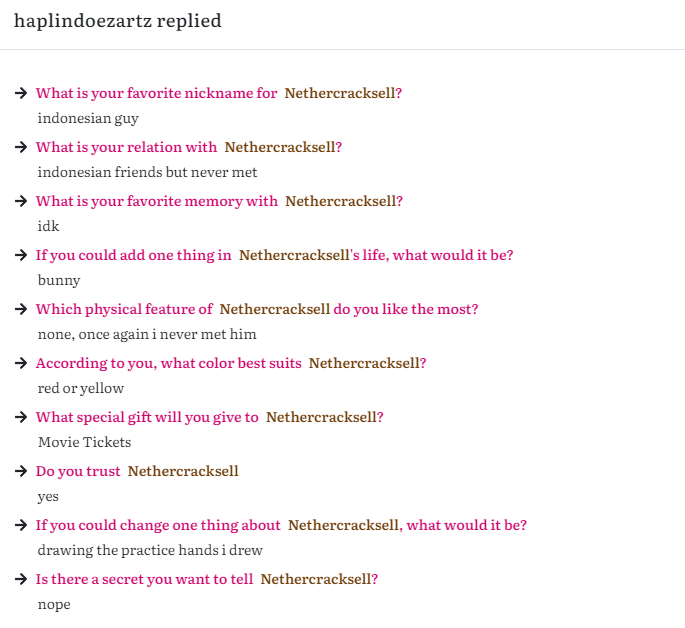Click Nethercracksell in the 'Do you trust' line
This screenshot has height=628, width=685.
pyautogui.click(x=183, y=471)
